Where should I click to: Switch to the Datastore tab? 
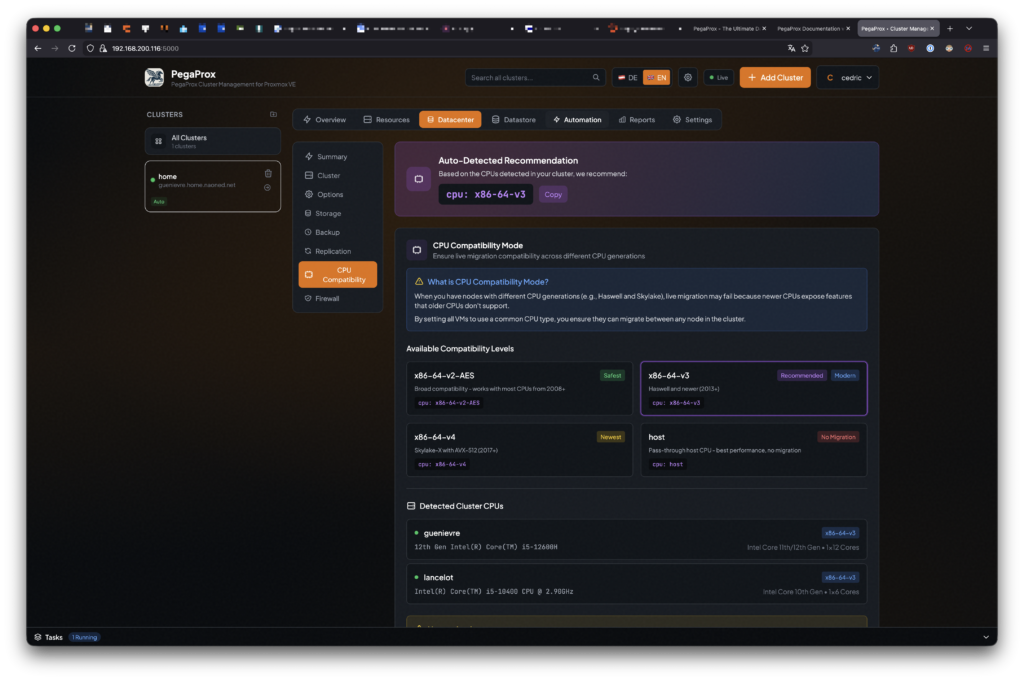coord(514,120)
